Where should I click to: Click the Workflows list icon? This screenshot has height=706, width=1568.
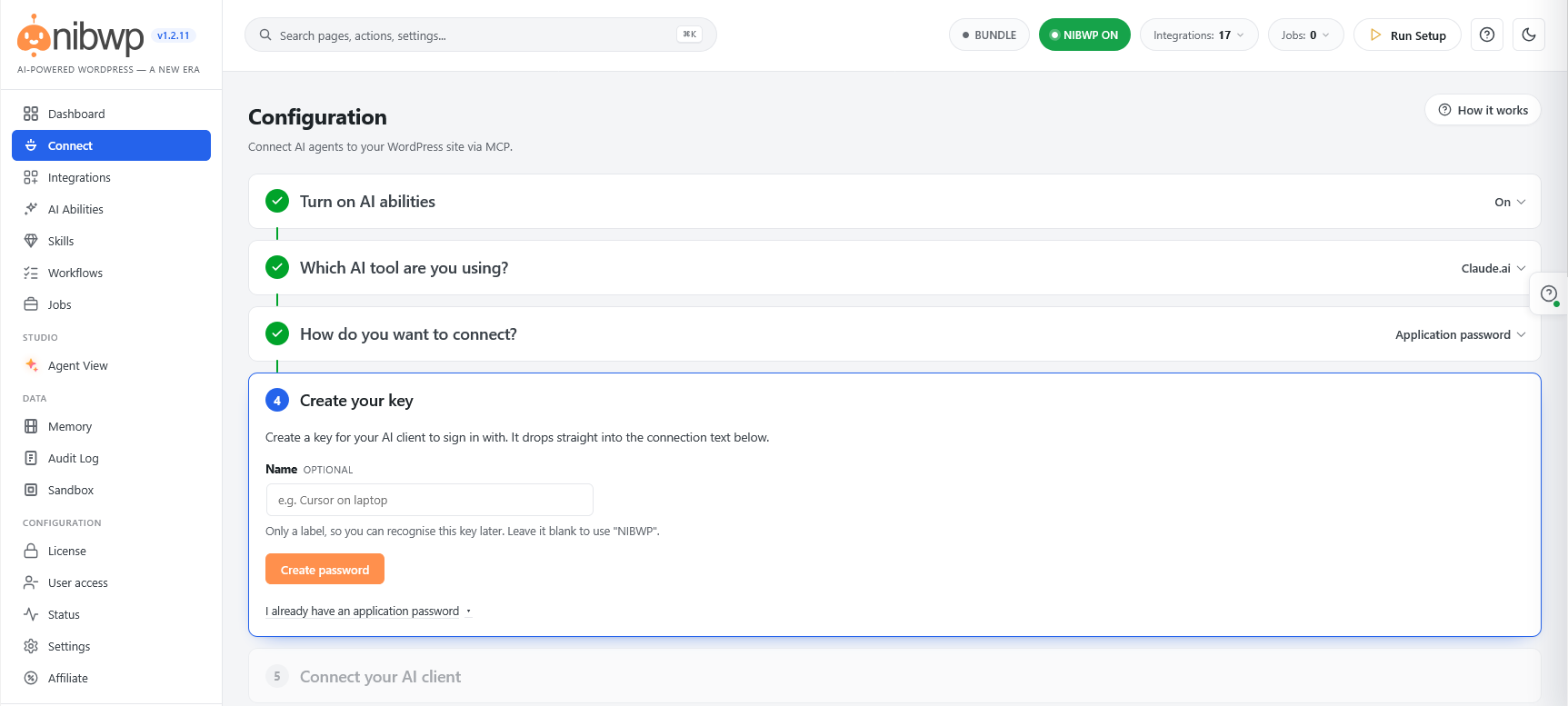(x=31, y=273)
